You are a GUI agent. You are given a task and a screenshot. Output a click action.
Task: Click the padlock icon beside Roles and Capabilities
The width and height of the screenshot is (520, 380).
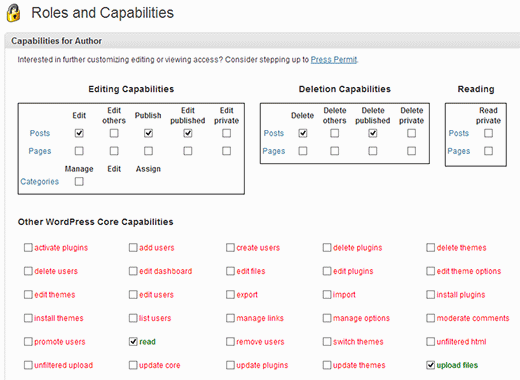tap(13, 13)
